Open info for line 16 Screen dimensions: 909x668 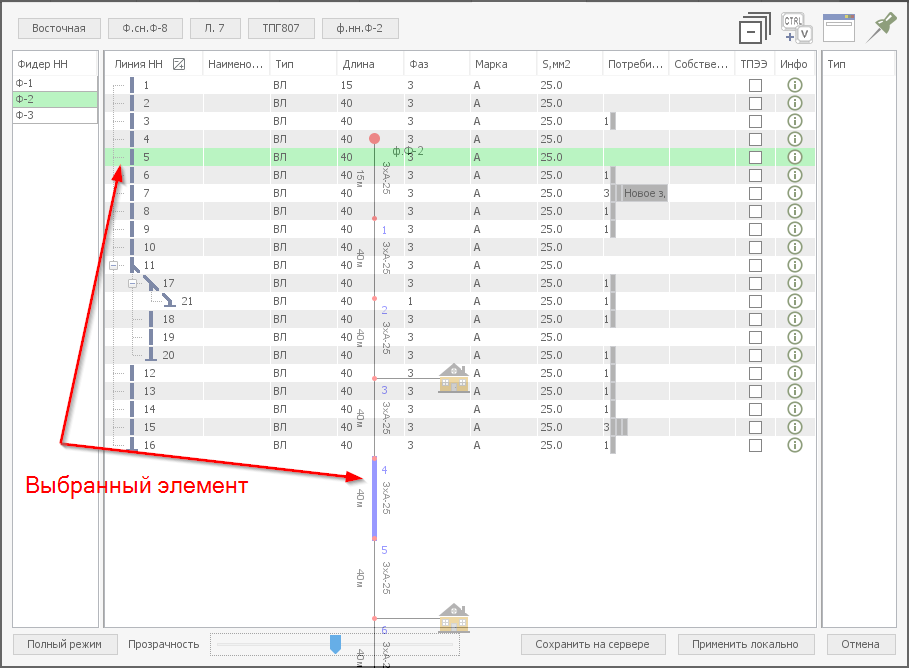coord(795,445)
